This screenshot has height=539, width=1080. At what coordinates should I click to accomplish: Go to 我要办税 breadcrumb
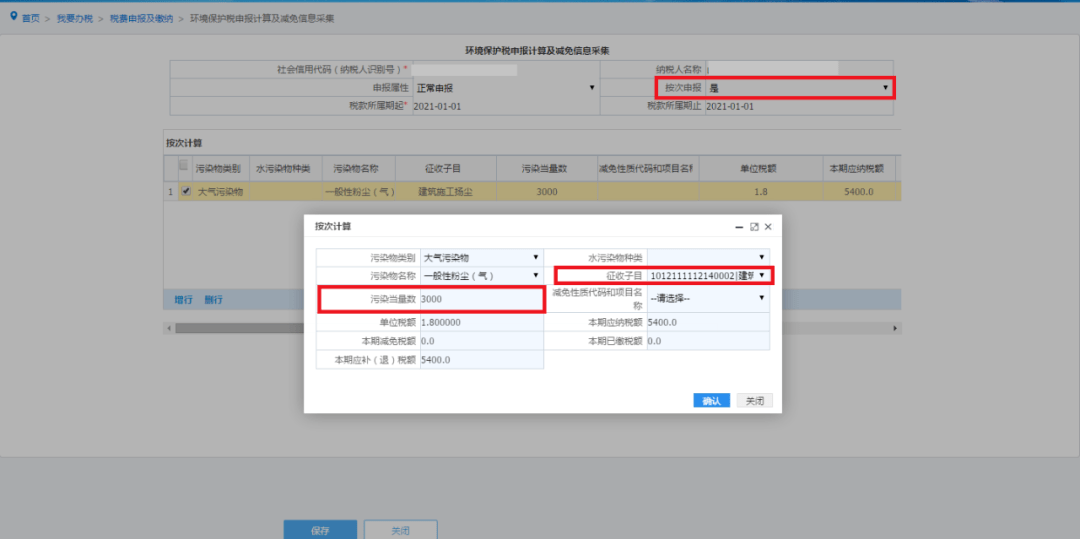74,19
